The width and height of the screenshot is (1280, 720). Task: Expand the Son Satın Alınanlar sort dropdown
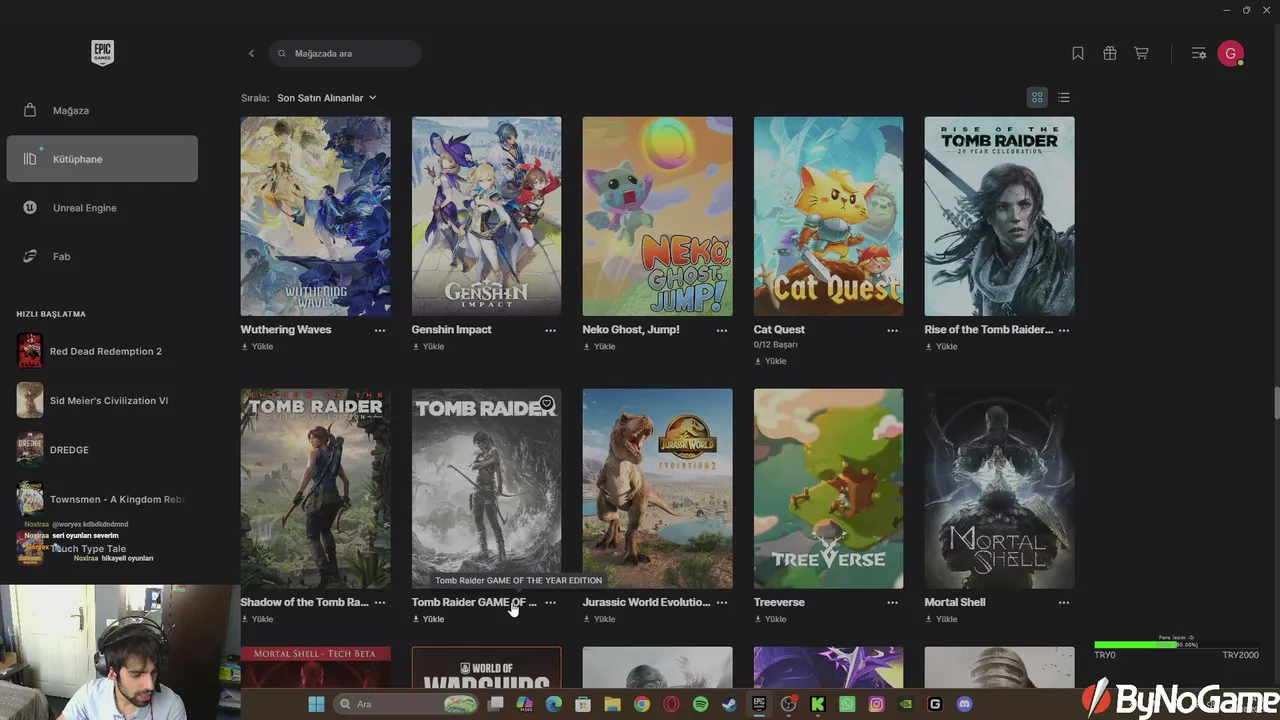326,98
